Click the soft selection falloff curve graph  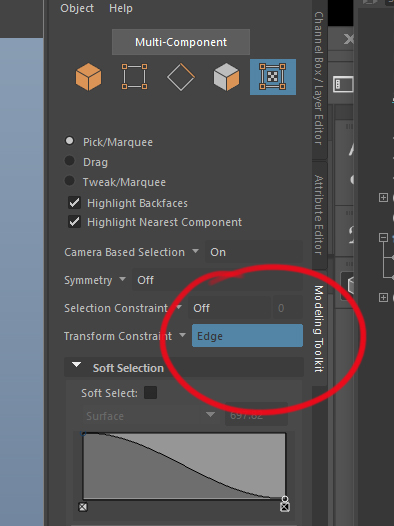(184, 466)
